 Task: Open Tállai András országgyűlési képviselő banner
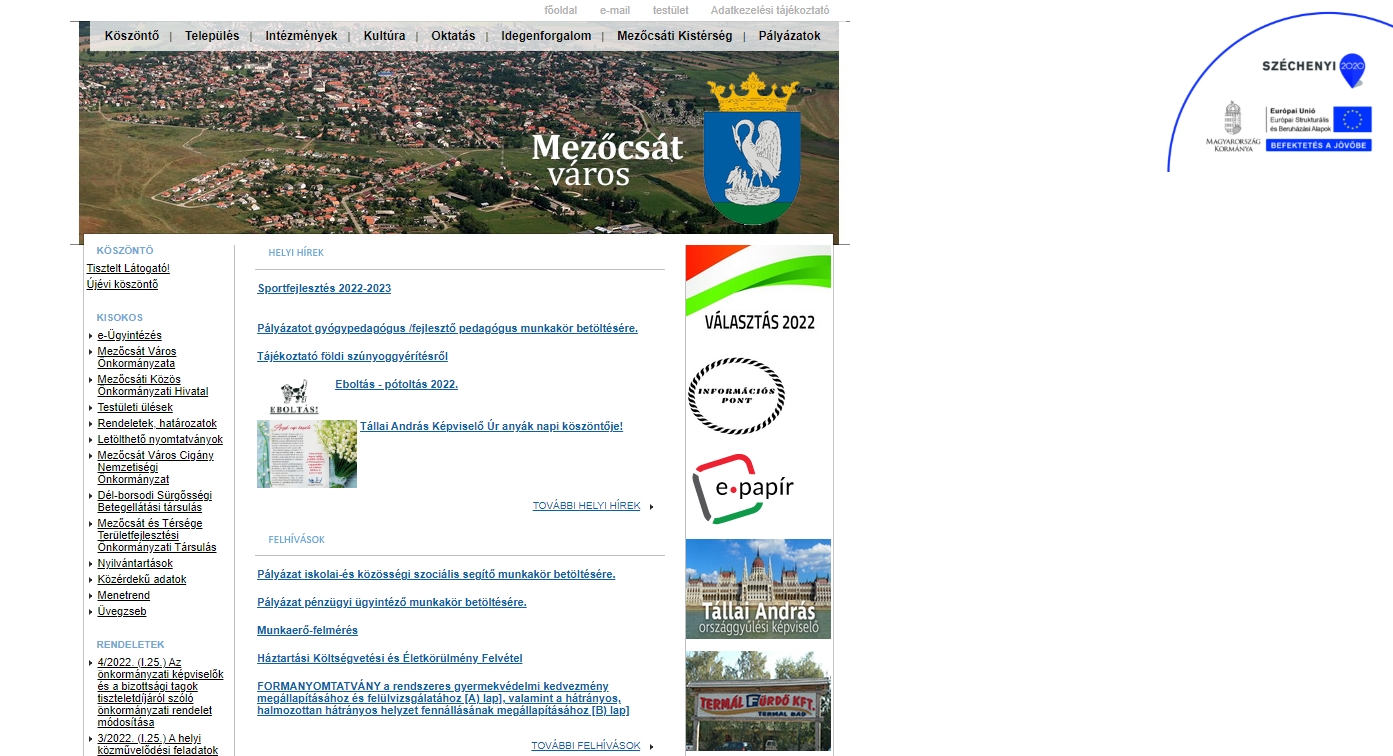758,589
